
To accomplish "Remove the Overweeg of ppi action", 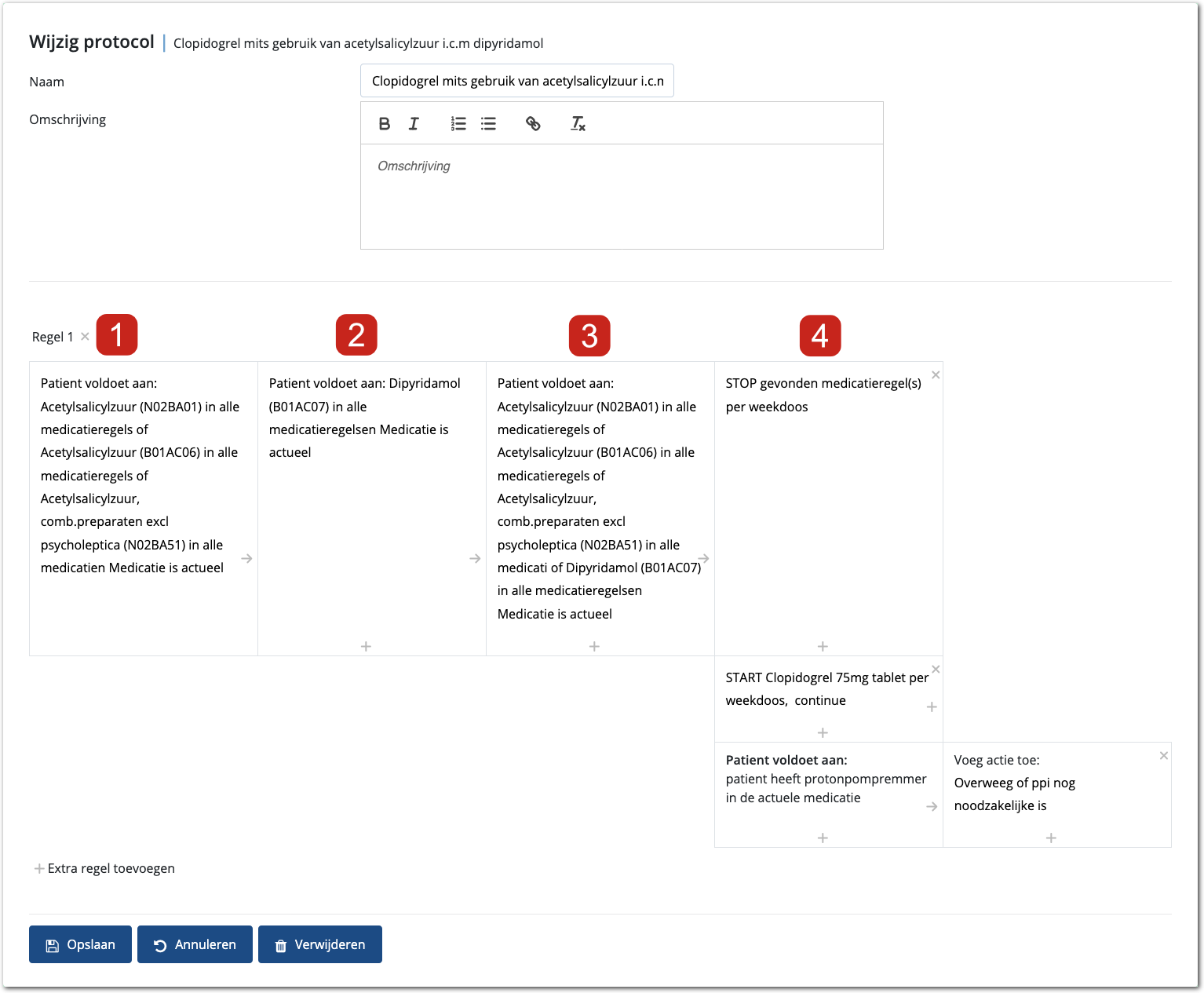I will [x=1164, y=755].
